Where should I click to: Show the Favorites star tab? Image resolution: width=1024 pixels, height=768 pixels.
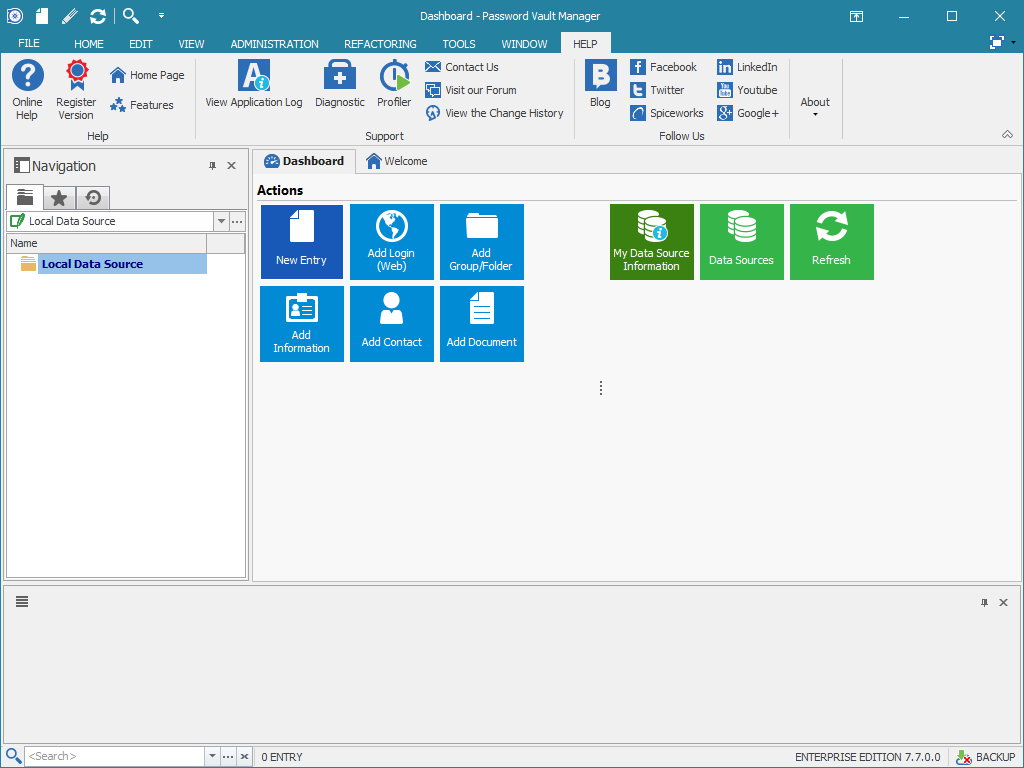[x=59, y=198]
